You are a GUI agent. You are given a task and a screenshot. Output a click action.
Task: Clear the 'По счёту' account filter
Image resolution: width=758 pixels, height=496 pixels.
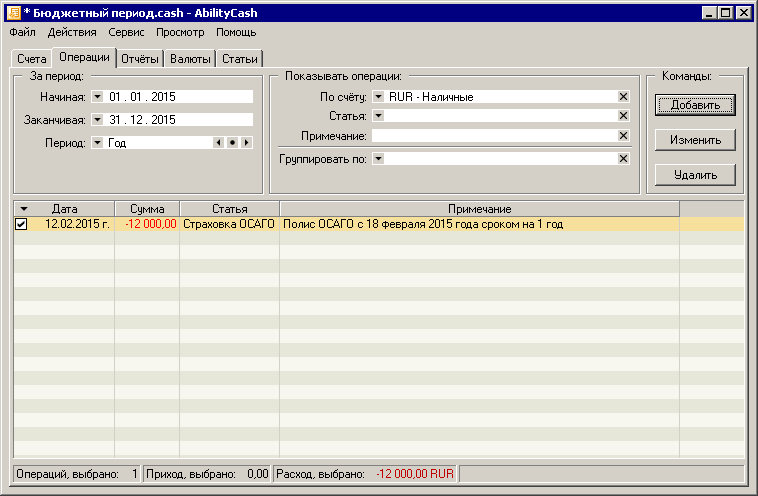tap(623, 97)
